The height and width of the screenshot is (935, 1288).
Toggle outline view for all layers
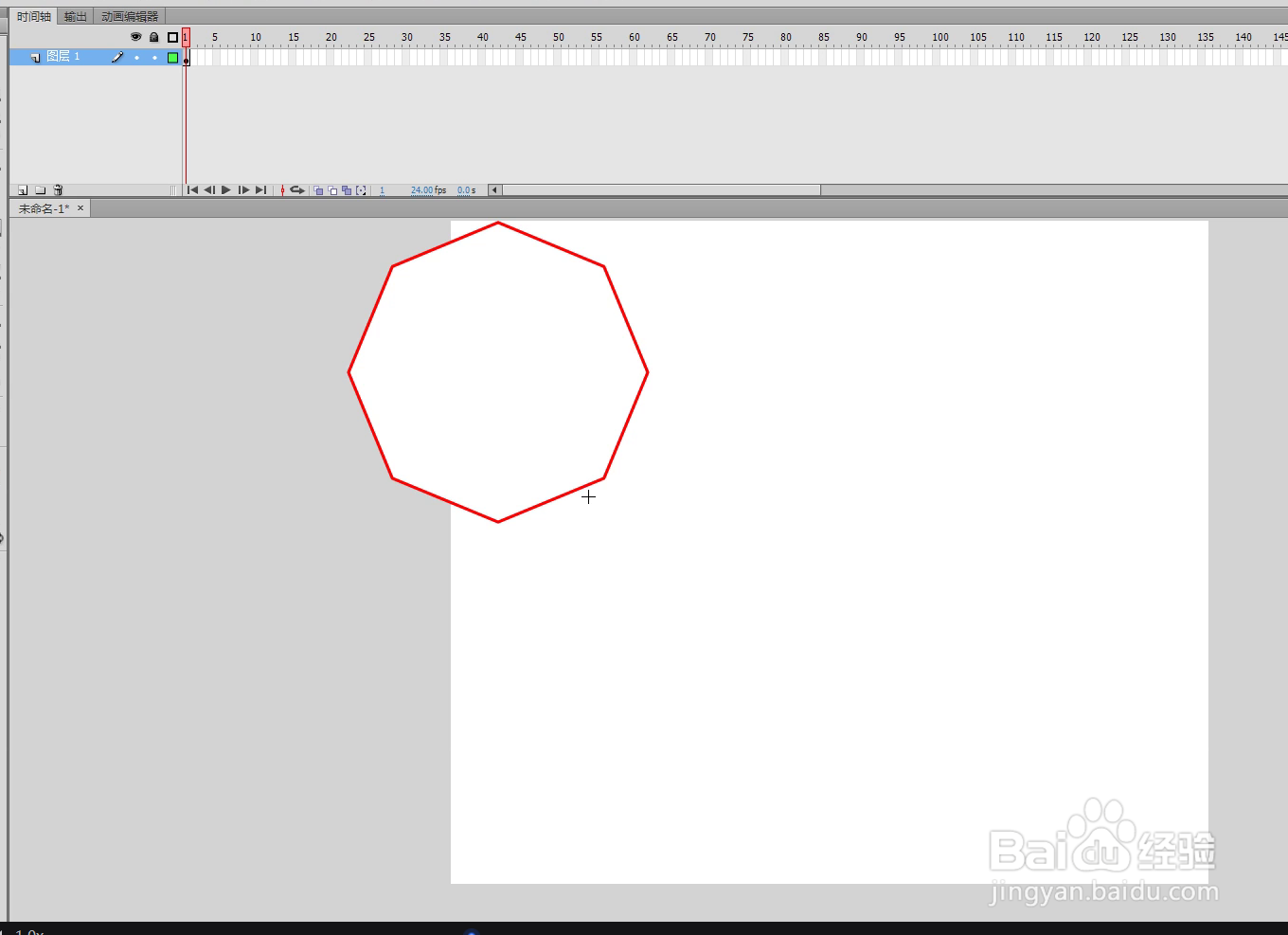[x=172, y=36]
